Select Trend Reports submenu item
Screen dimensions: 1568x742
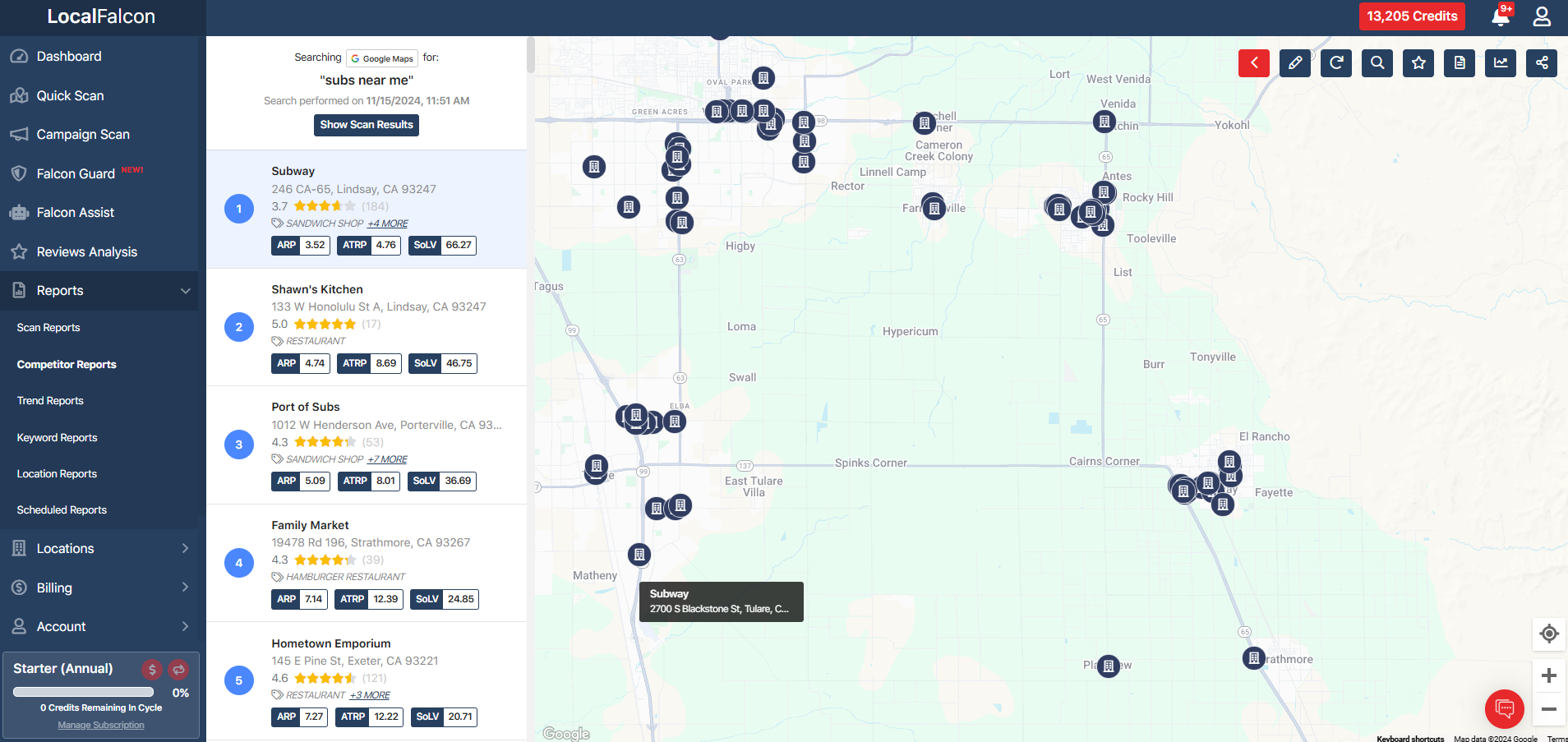coord(50,401)
